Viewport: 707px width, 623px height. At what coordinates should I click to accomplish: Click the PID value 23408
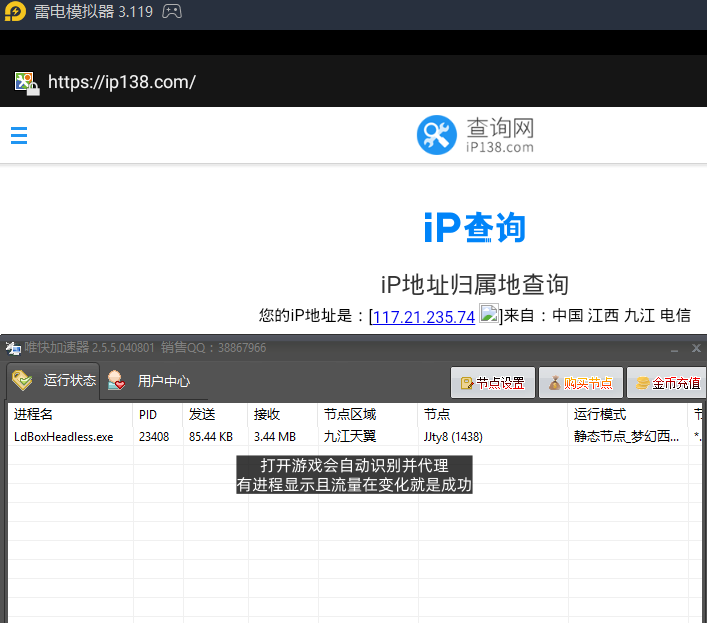click(154, 437)
